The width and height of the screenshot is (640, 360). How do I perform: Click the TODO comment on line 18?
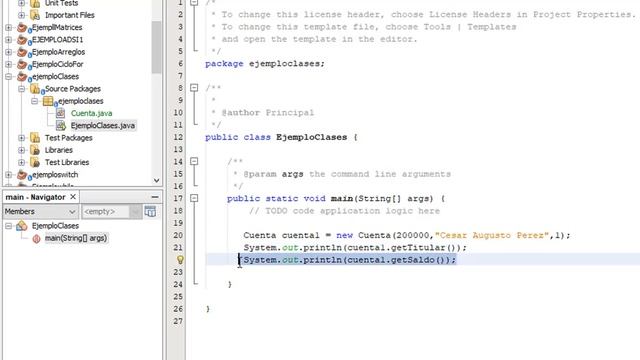pos(344,211)
